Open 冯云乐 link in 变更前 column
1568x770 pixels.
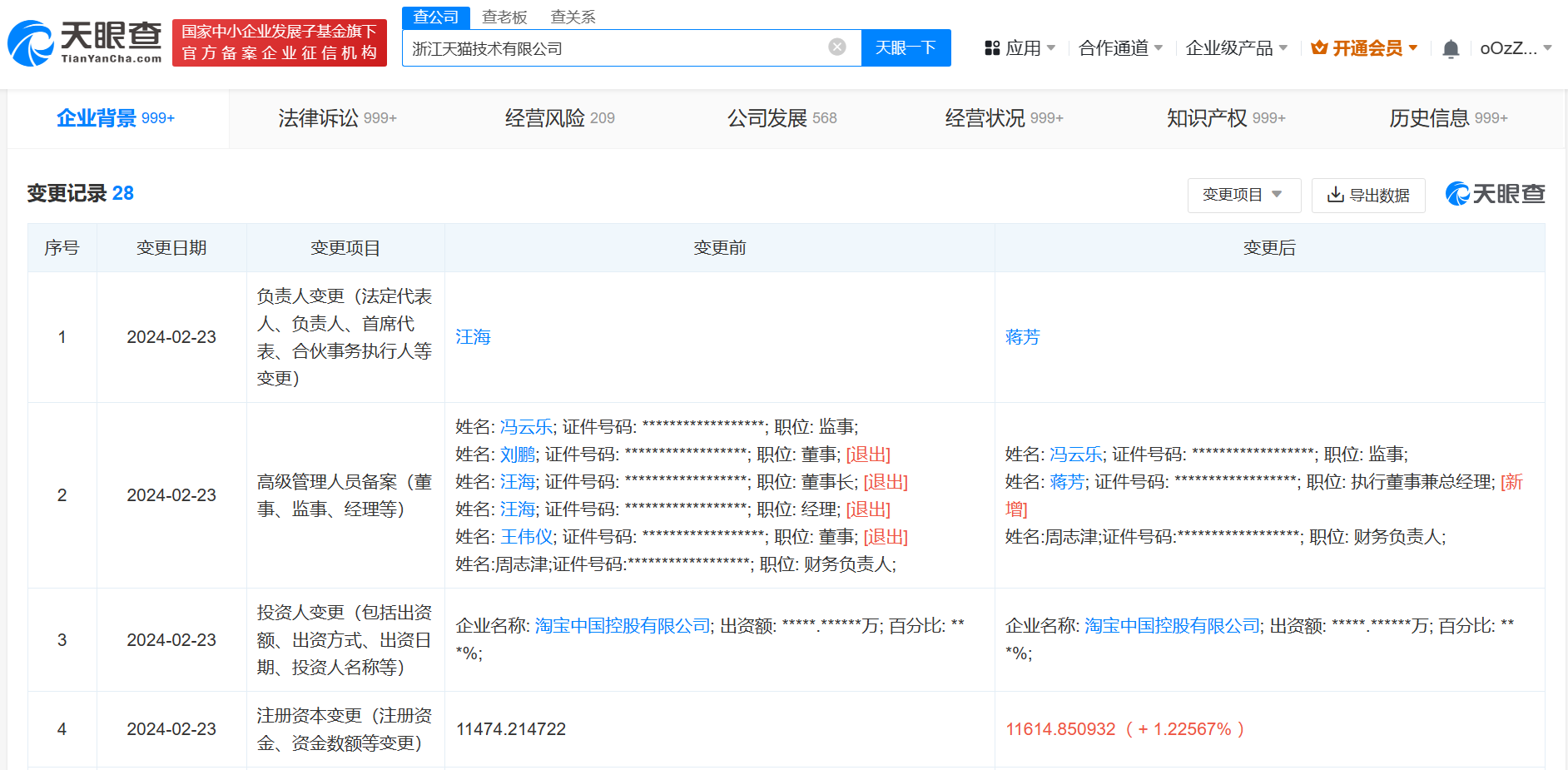click(526, 427)
